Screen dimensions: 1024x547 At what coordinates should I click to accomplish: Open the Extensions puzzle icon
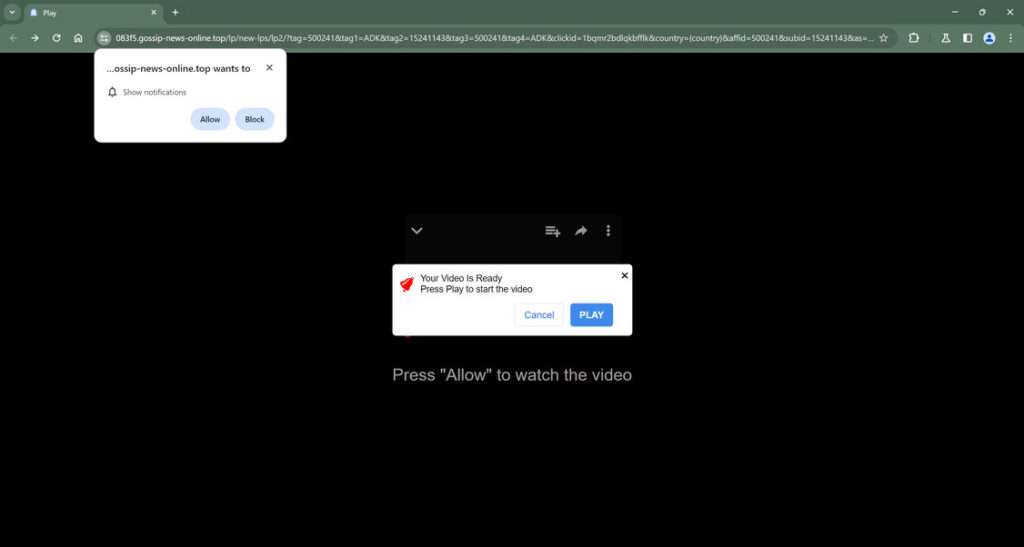tap(914, 38)
